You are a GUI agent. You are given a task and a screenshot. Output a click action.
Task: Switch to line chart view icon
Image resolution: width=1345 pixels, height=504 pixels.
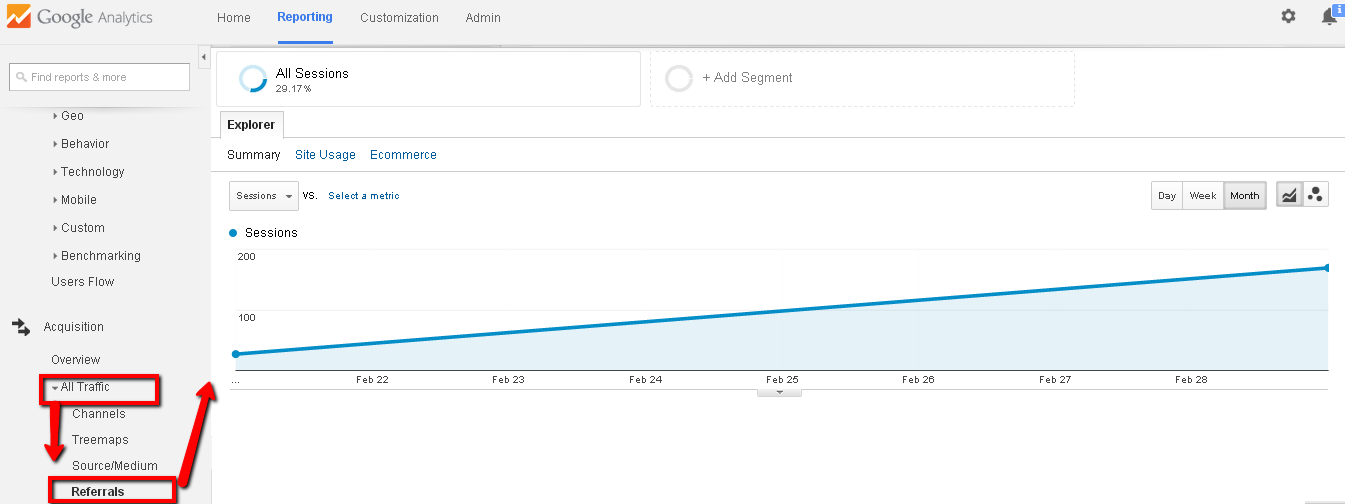(1290, 196)
